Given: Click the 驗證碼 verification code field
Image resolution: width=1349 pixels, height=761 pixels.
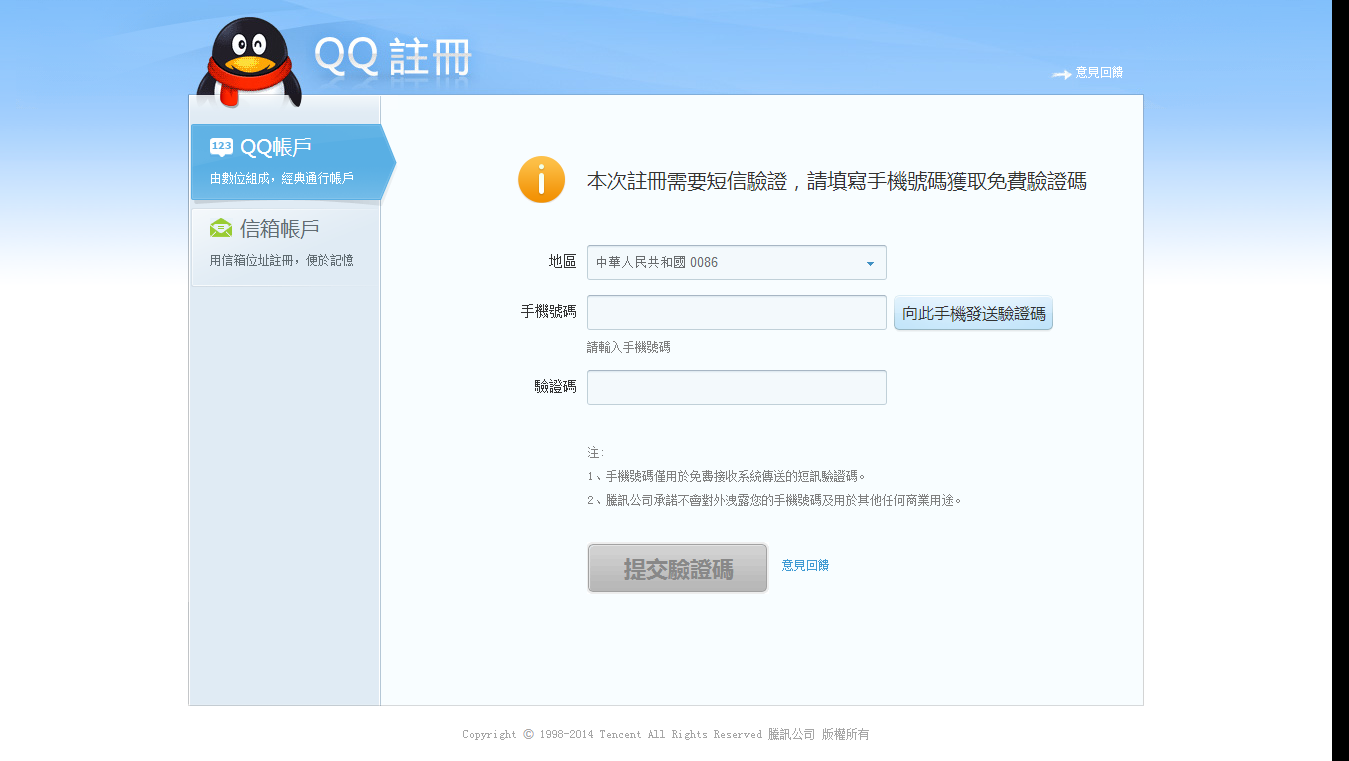Looking at the screenshot, I should (x=736, y=387).
